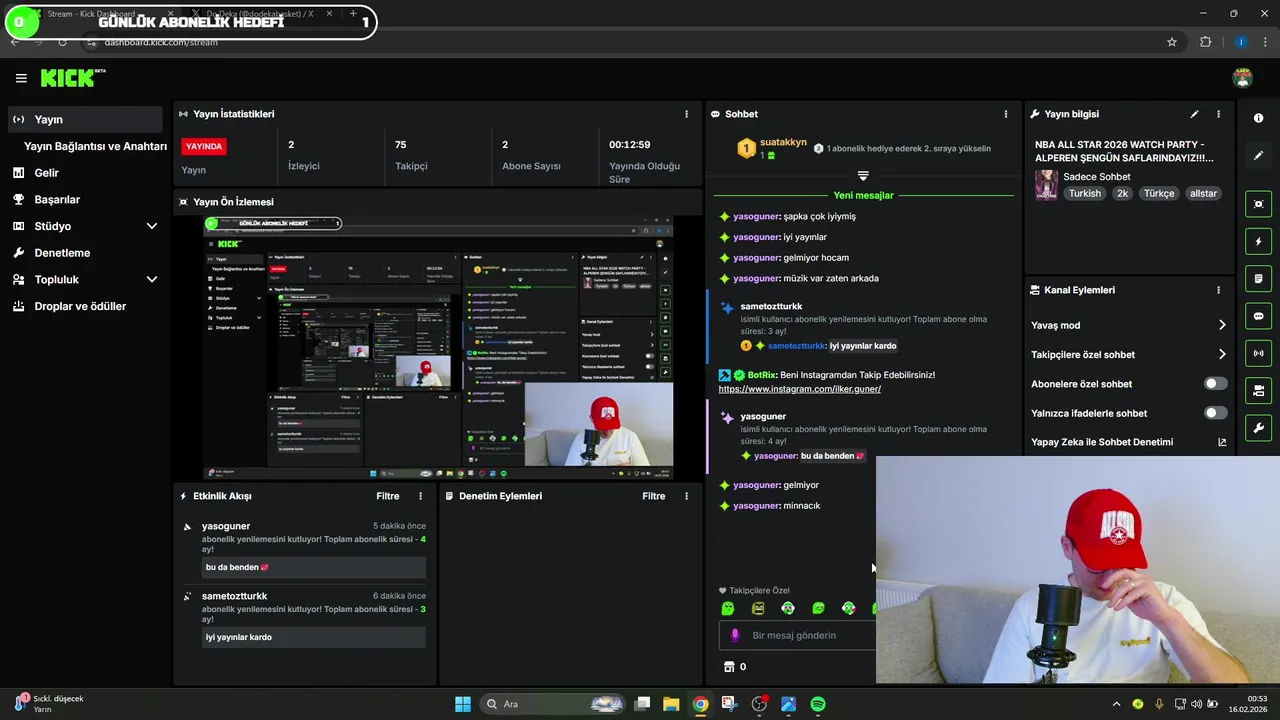Toggle the wrench icon in right sidebar
This screenshot has width=1280, height=720.
pyautogui.click(x=1258, y=428)
